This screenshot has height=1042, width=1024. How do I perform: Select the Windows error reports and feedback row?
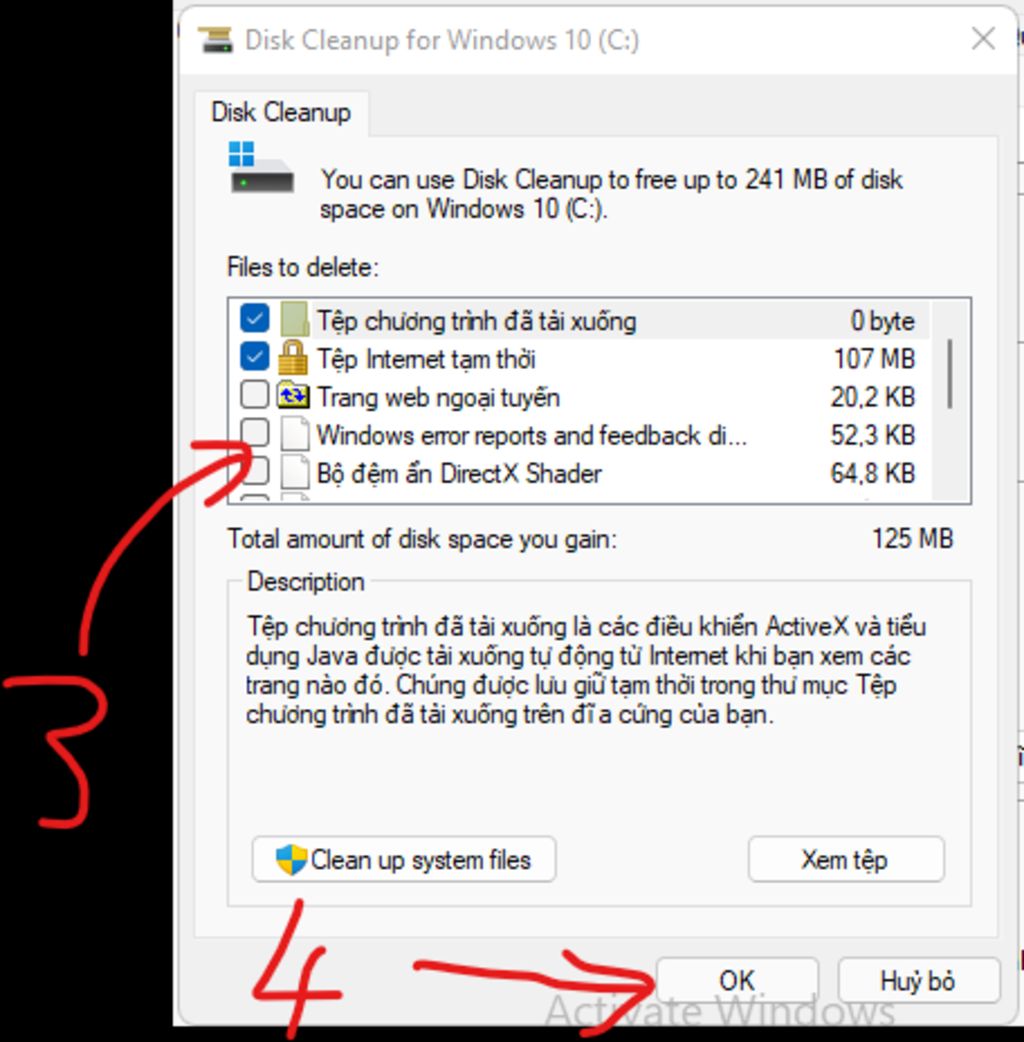tap(578, 435)
